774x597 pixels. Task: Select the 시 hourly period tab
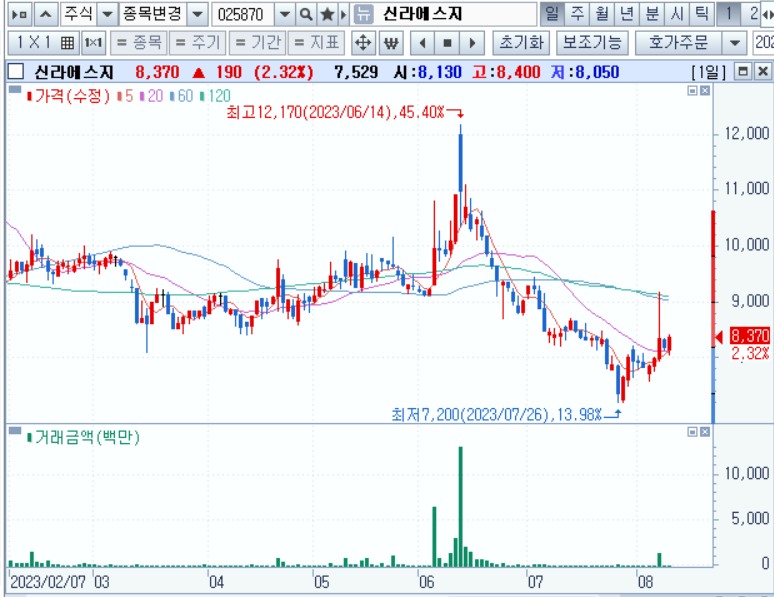[x=677, y=14]
